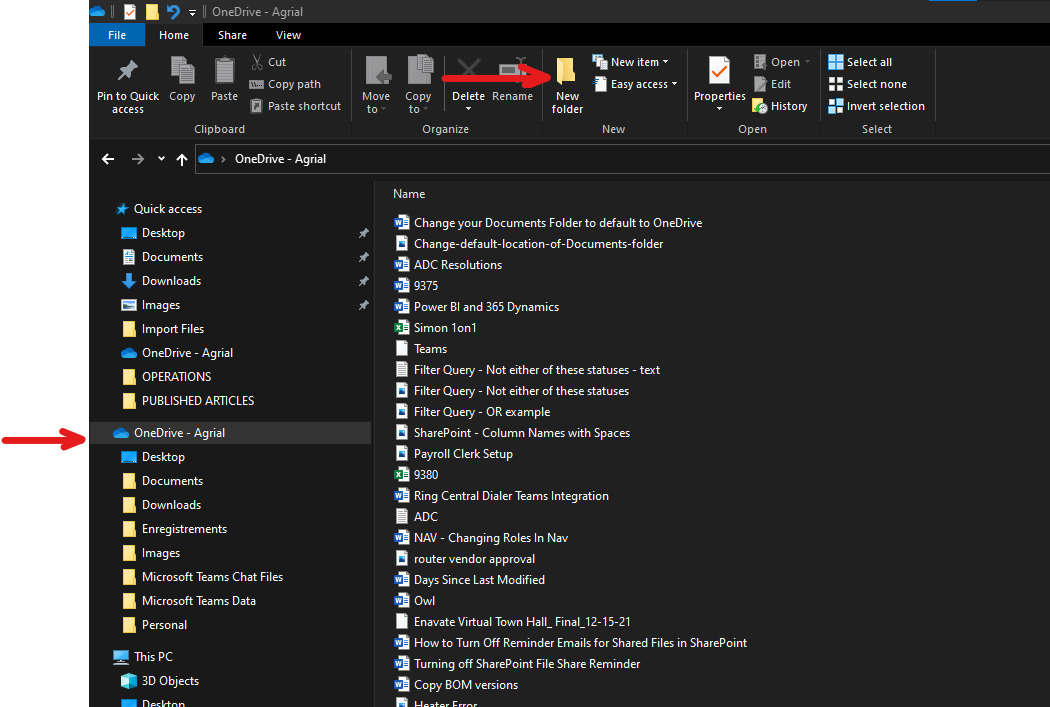Click the Back arrow navigation button

[108, 159]
